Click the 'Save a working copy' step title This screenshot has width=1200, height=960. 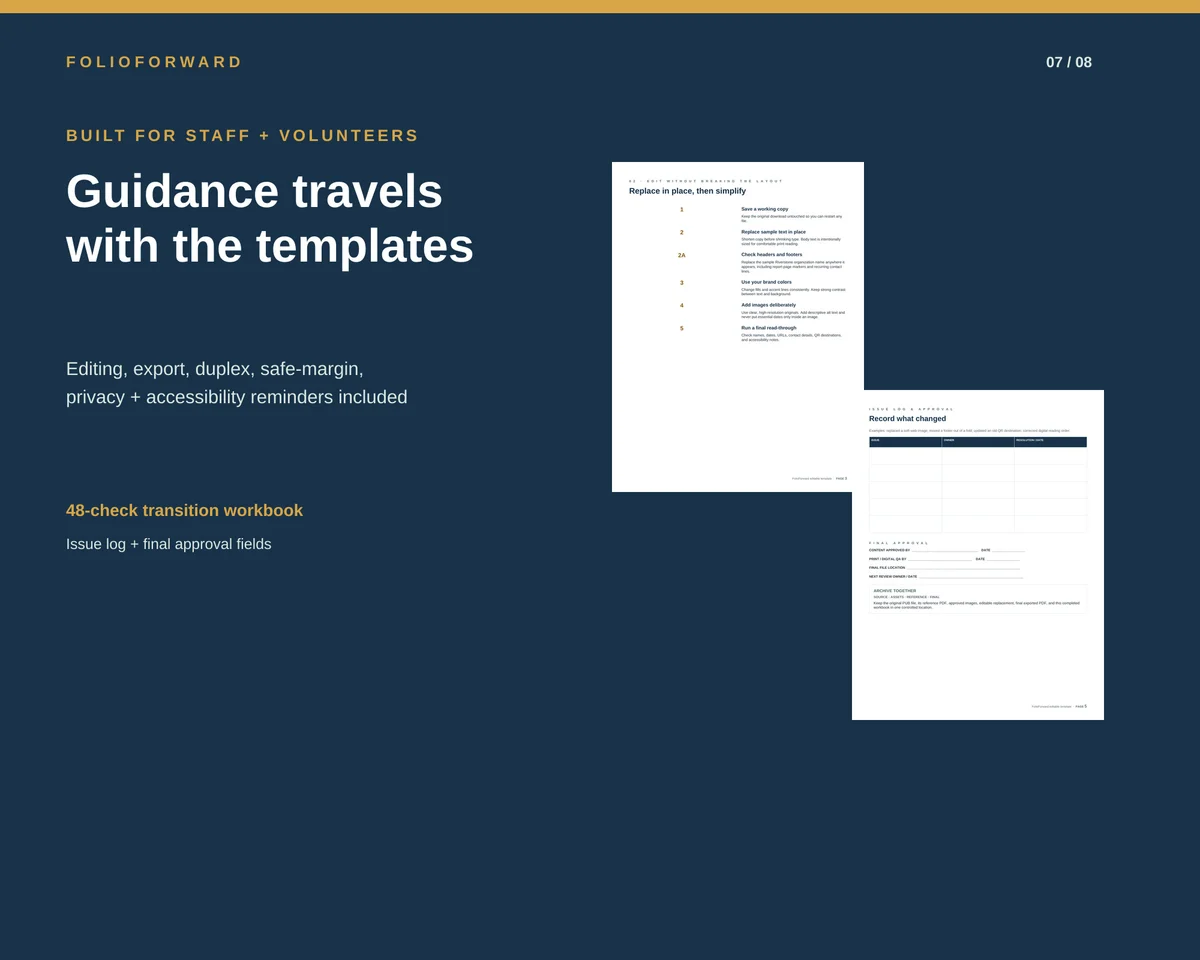pos(765,209)
